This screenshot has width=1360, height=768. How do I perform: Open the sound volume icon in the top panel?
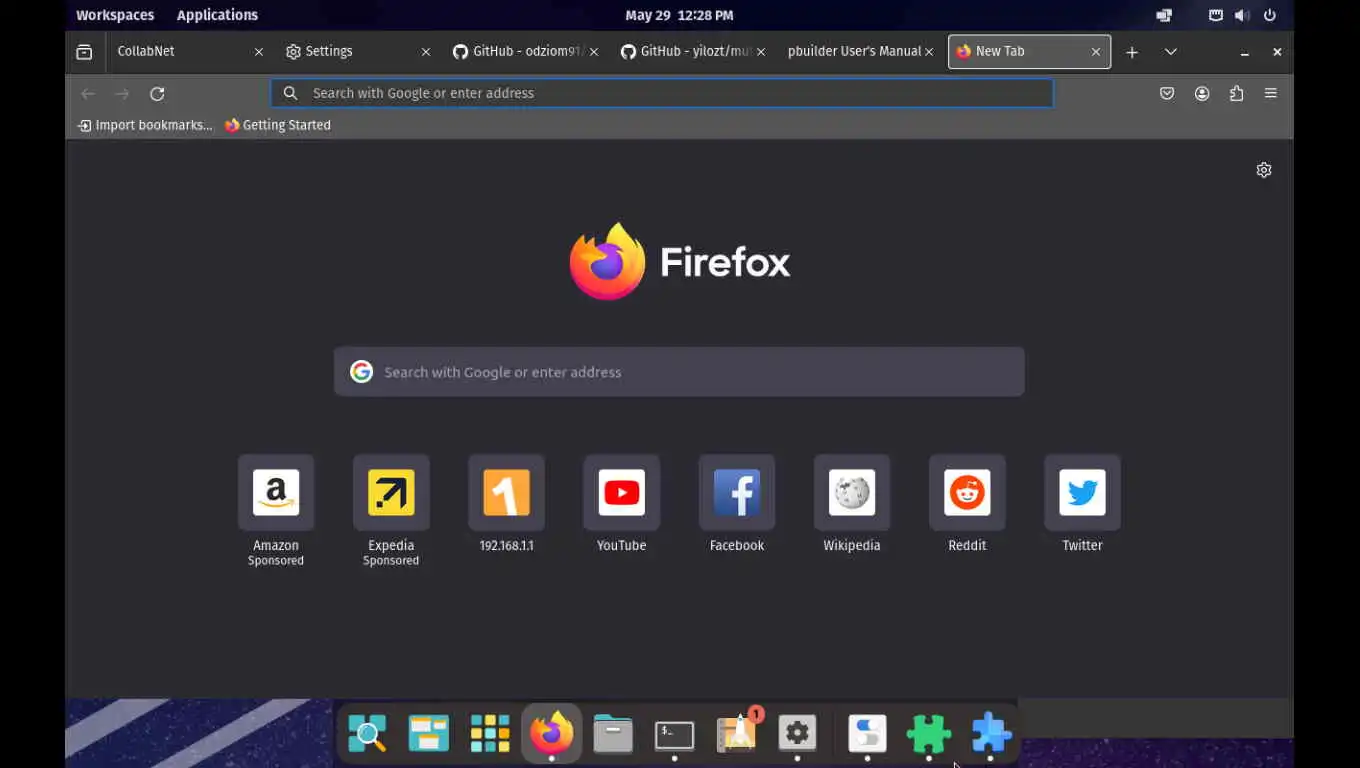[1242, 15]
